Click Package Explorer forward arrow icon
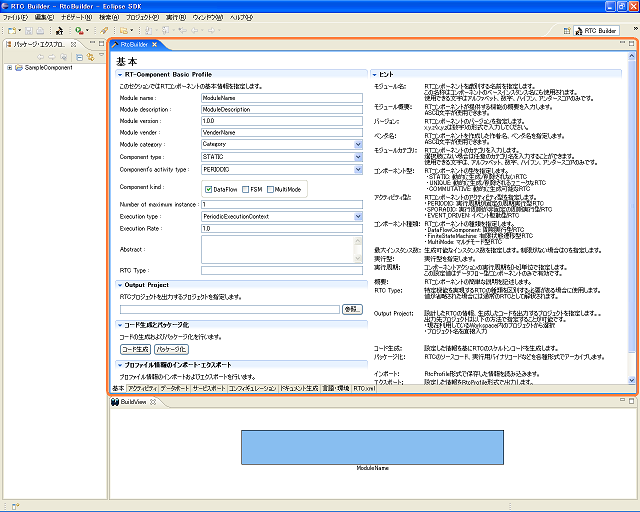The width and height of the screenshot is (640, 512). 52,57
